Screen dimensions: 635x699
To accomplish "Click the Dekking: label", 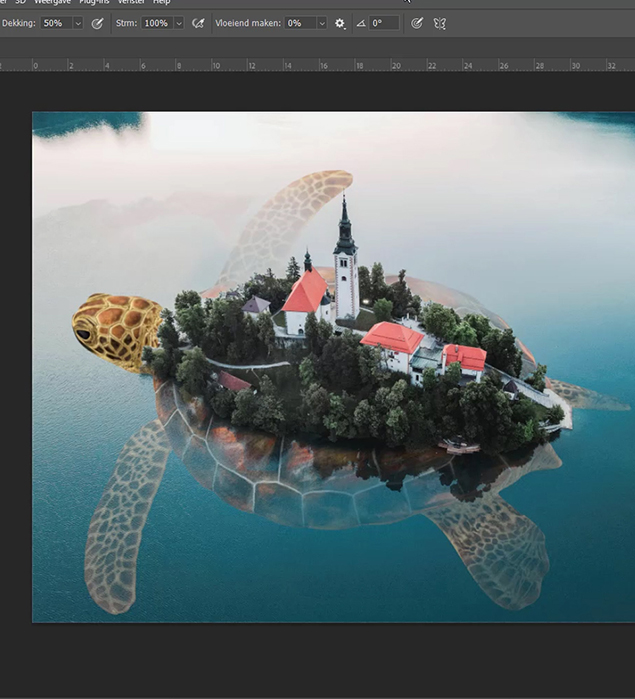I will coord(19,23).
